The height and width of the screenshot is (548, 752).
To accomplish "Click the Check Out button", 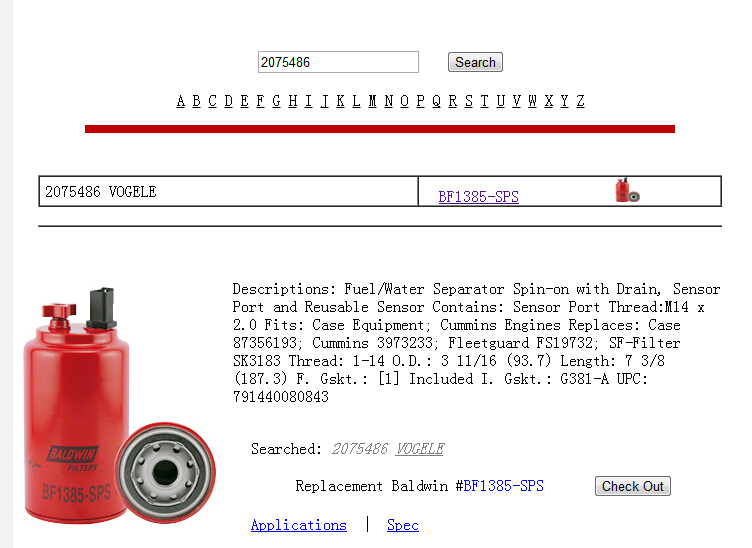I will [633, 486].
